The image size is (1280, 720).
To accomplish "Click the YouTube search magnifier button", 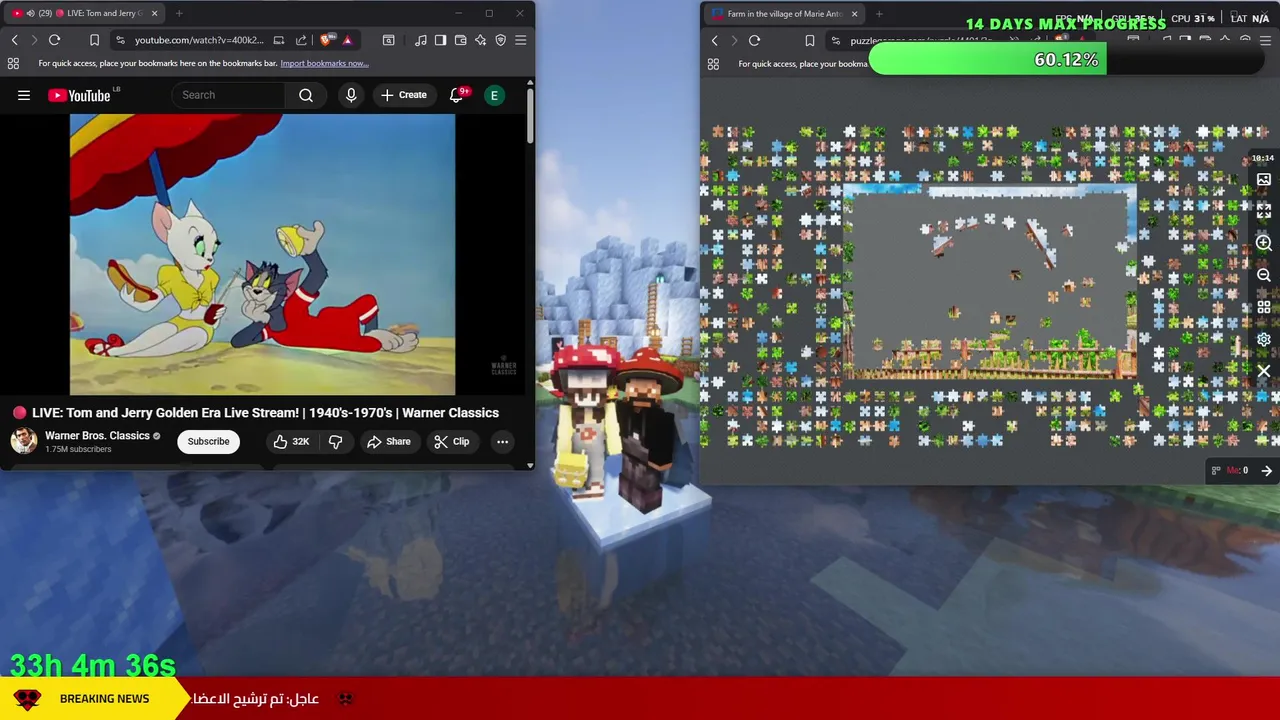I will [x=306, y=95].
